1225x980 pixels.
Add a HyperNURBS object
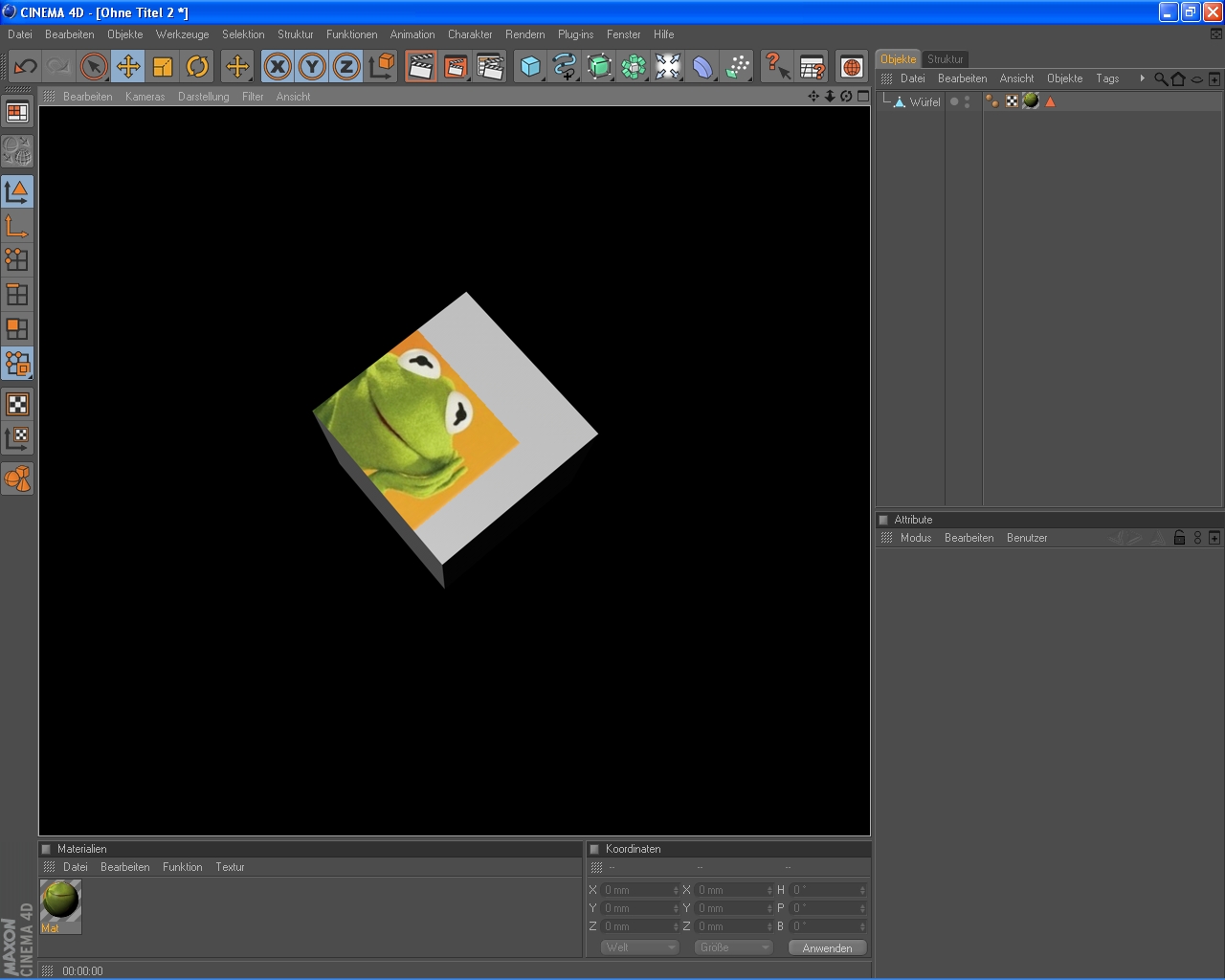[x=599, y=67]
